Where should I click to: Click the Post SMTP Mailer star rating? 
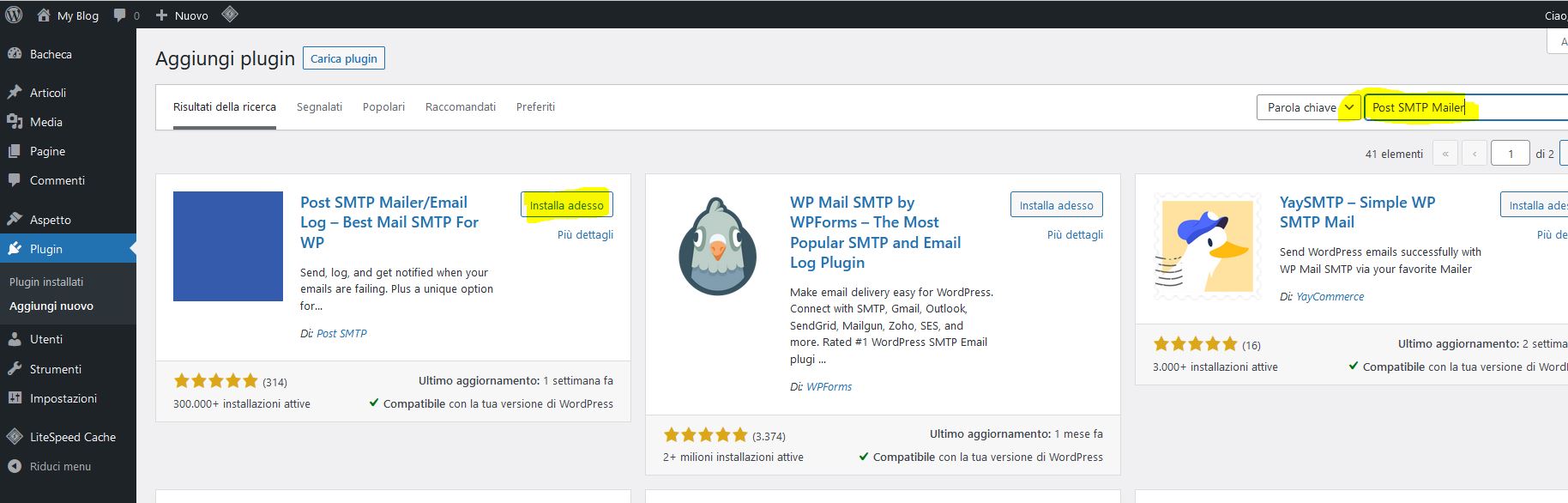[x=216, y=381]
